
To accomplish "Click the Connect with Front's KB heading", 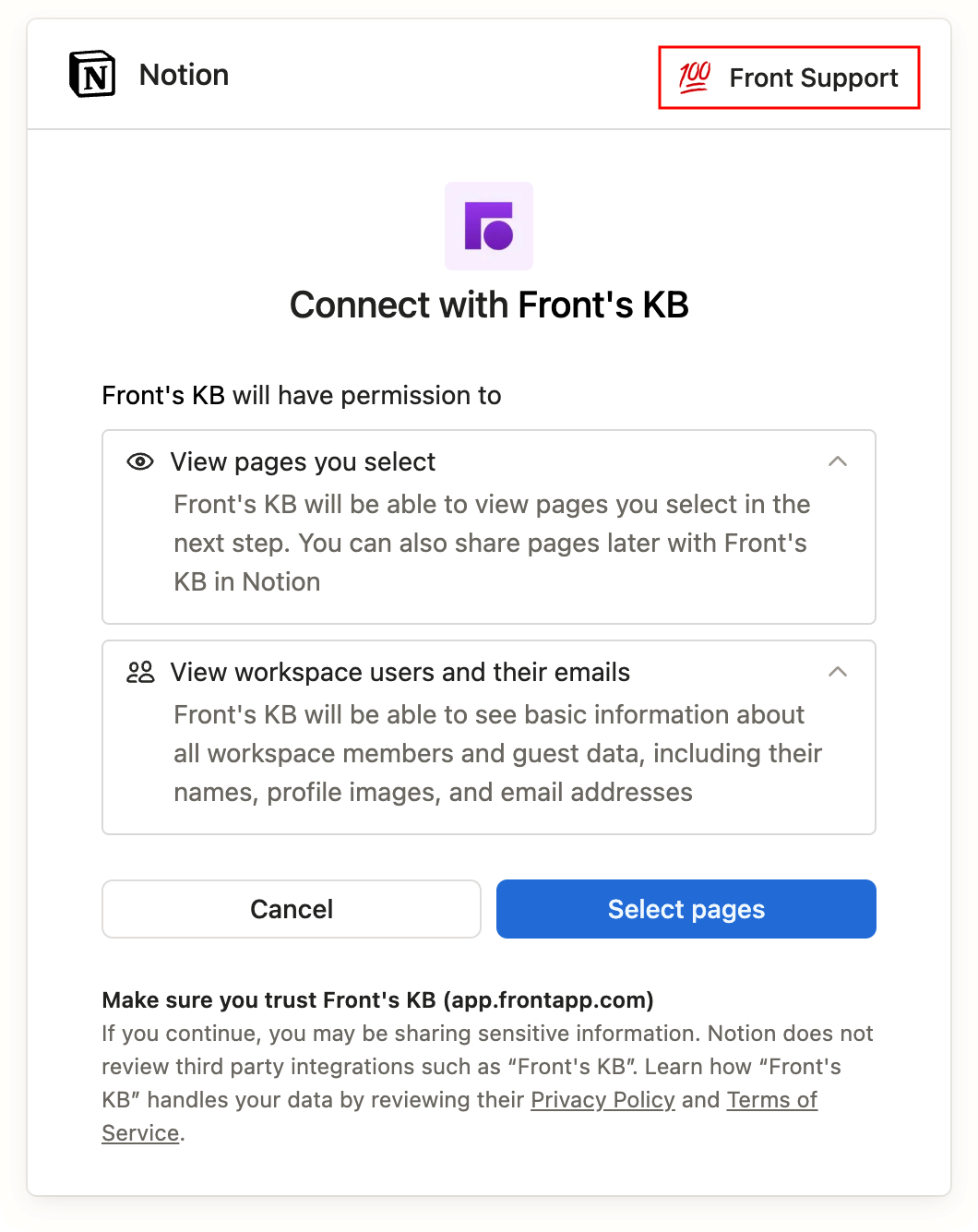I will 489,305.
